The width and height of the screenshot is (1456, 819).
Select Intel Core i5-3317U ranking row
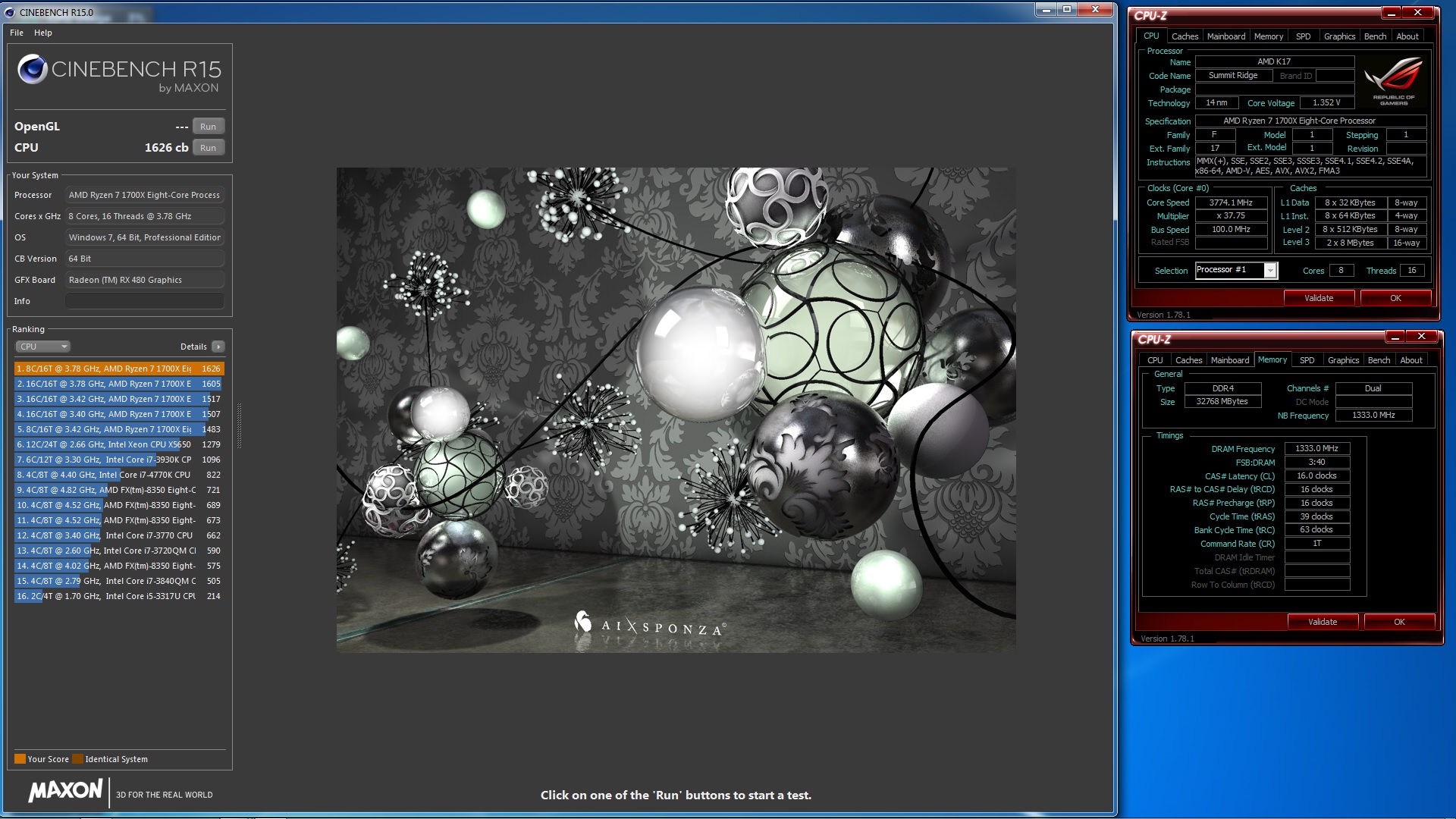(x=119, y=596)
